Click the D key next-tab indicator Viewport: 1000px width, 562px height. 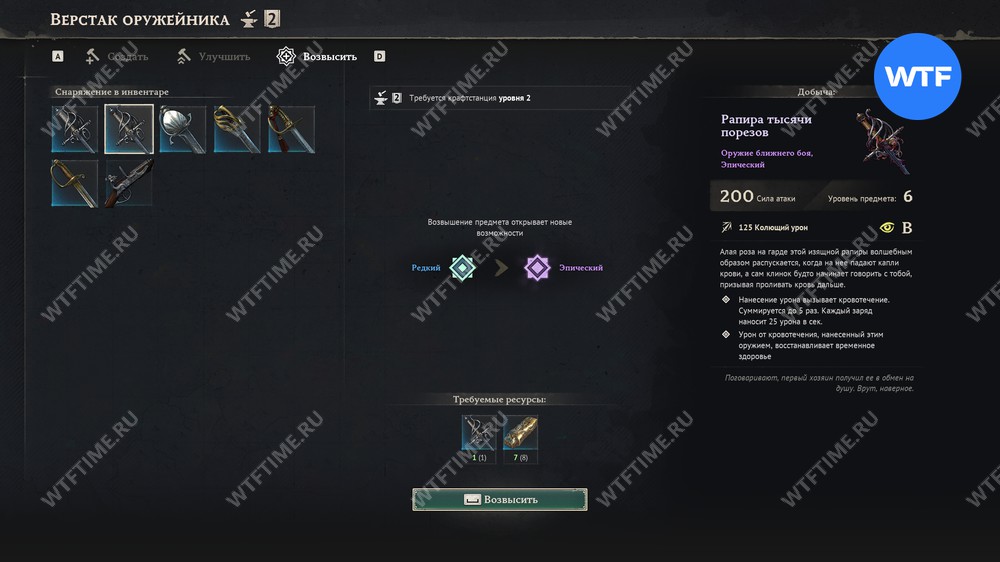click(379, 57)
